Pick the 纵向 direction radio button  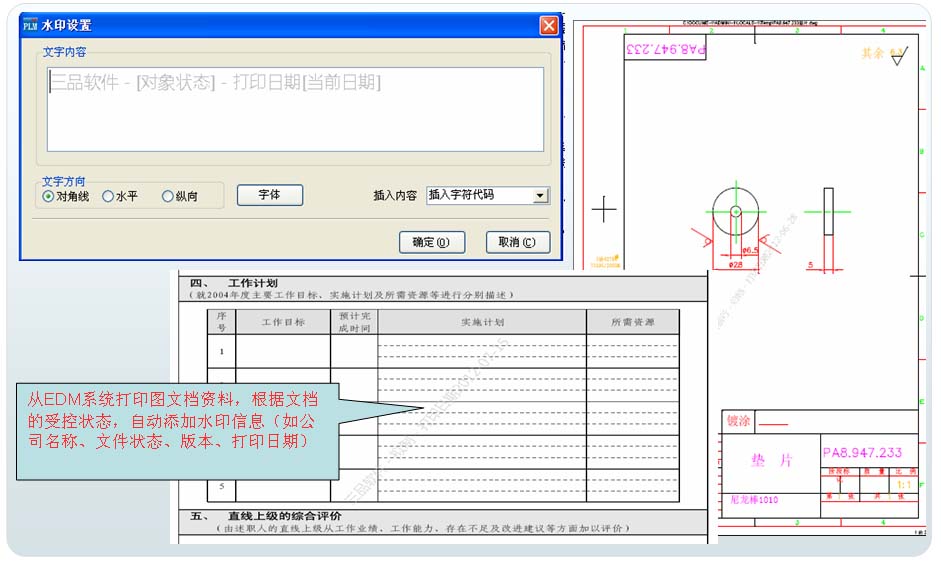coord(168,197)
